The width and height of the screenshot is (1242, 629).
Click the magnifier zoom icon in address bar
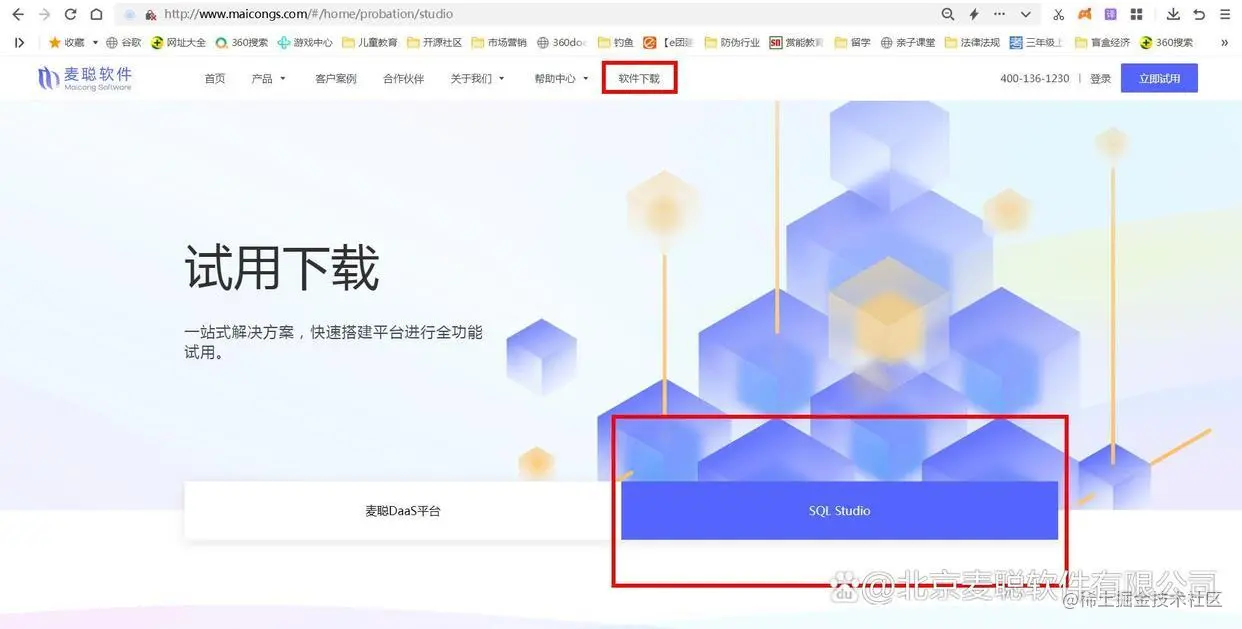[x=948, y=14]
